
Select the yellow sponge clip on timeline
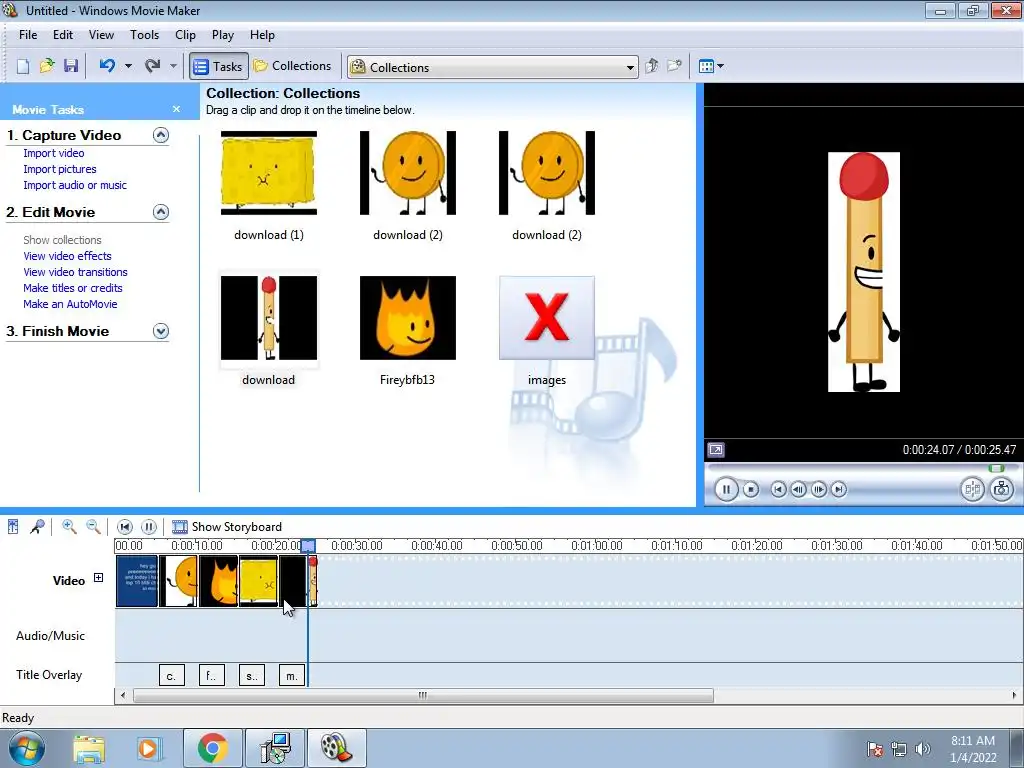[x=259, y=581]
